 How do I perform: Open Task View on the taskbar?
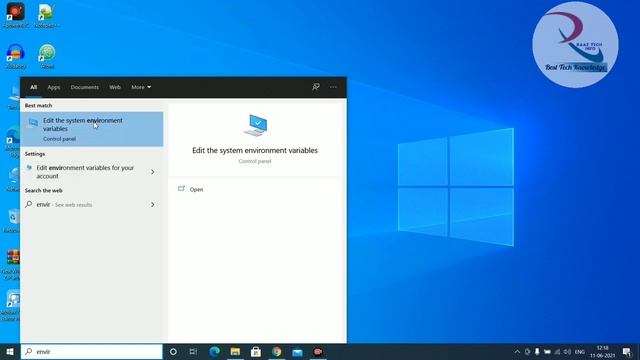(x=193, y=351)
